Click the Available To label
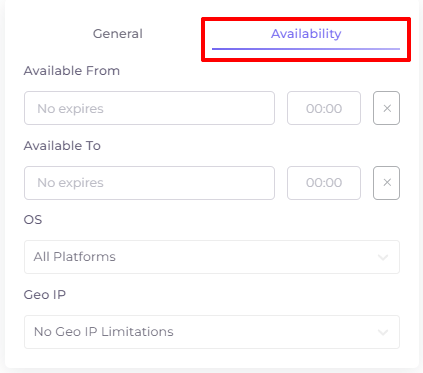The height and width of the screenshot is (373, 423). point(62,146)
